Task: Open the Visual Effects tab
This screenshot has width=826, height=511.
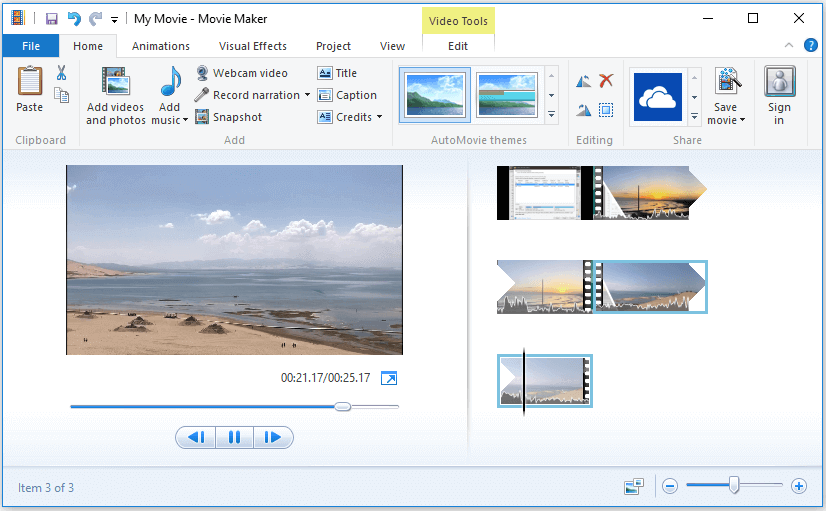Action: [253, 46]
